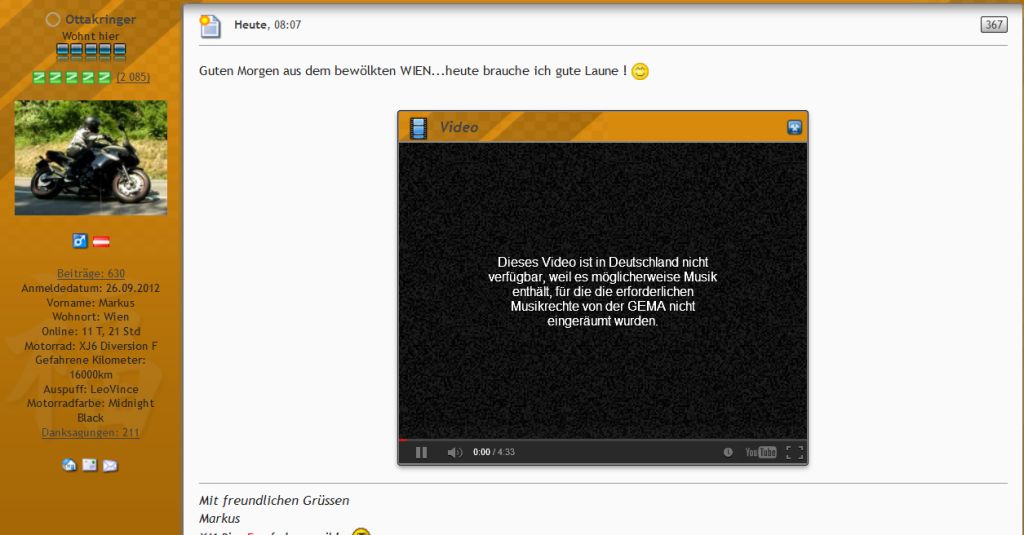Open the Danksagungen: 211 link

tap(91, 432)
